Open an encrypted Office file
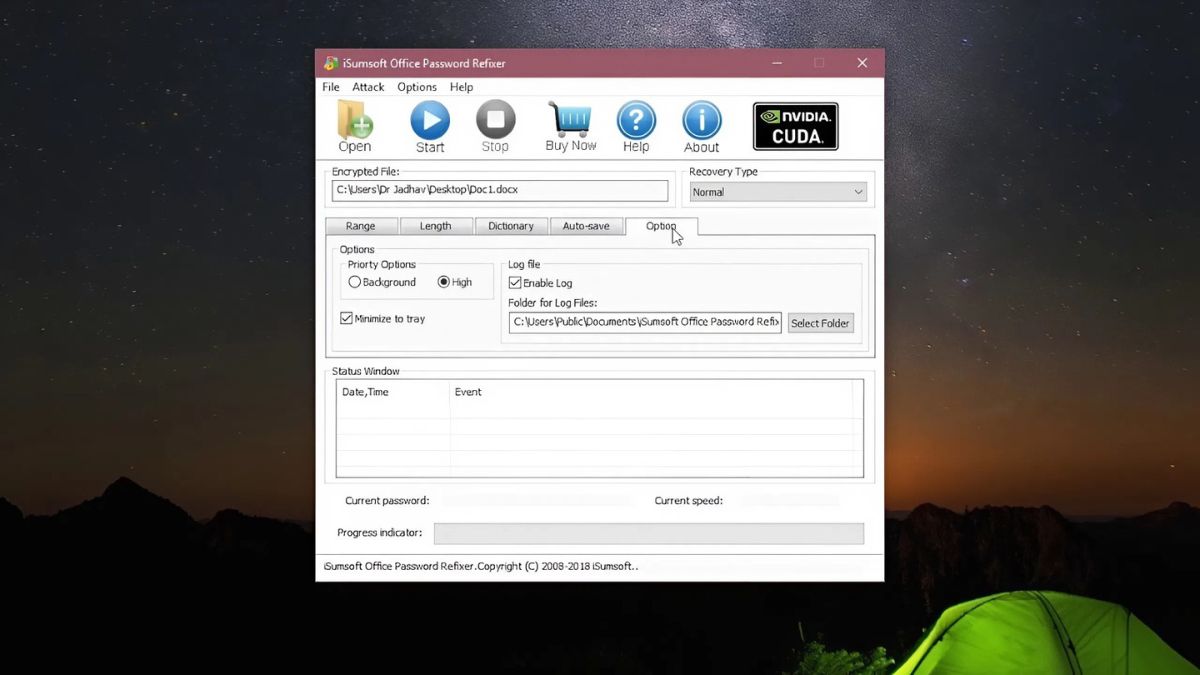 click(354, 125)
